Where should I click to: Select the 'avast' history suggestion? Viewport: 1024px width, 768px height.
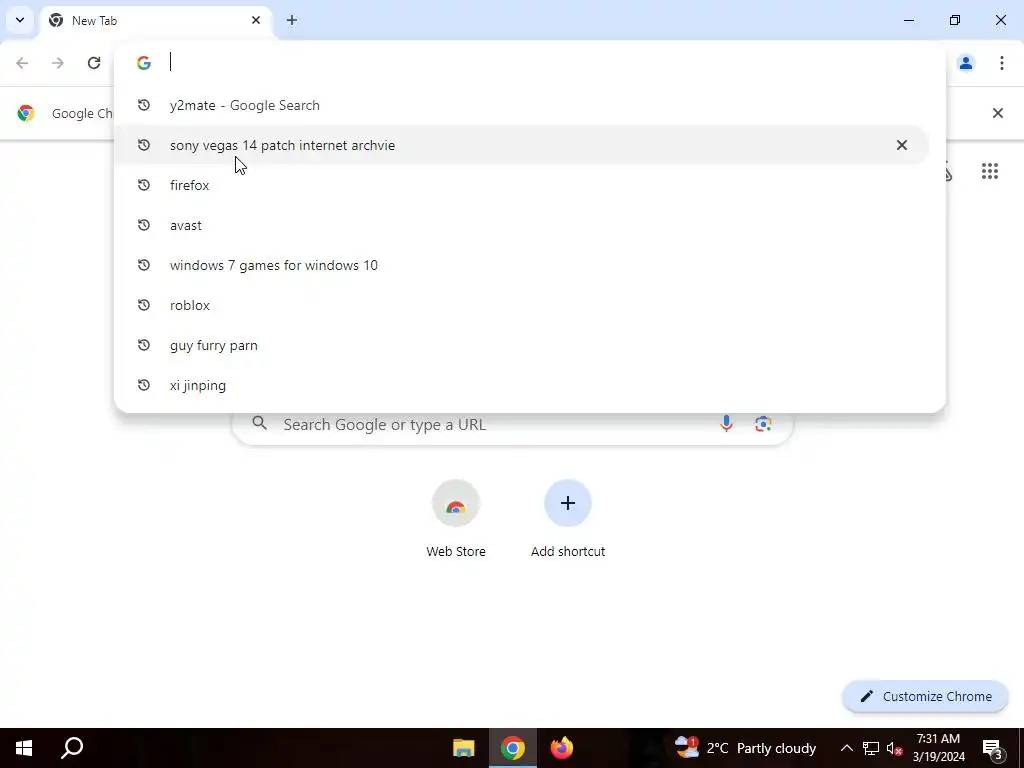pyautogui.click(x=521, y=225)
